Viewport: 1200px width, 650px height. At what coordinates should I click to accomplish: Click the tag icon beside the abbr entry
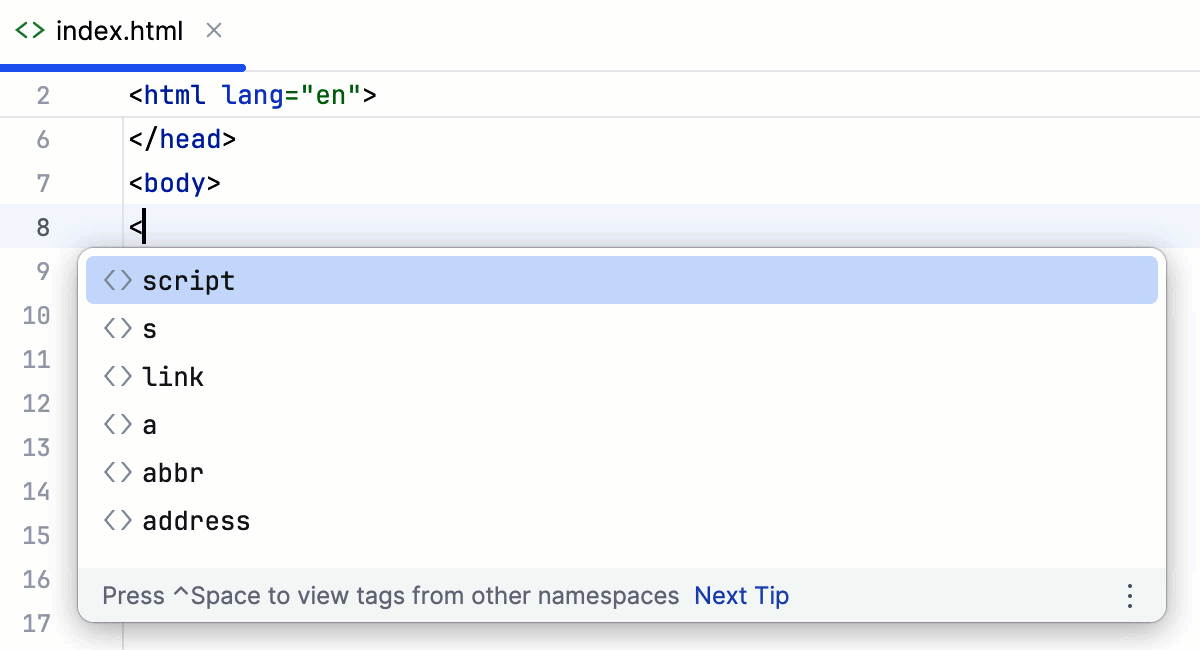click(x=116, y=472)
